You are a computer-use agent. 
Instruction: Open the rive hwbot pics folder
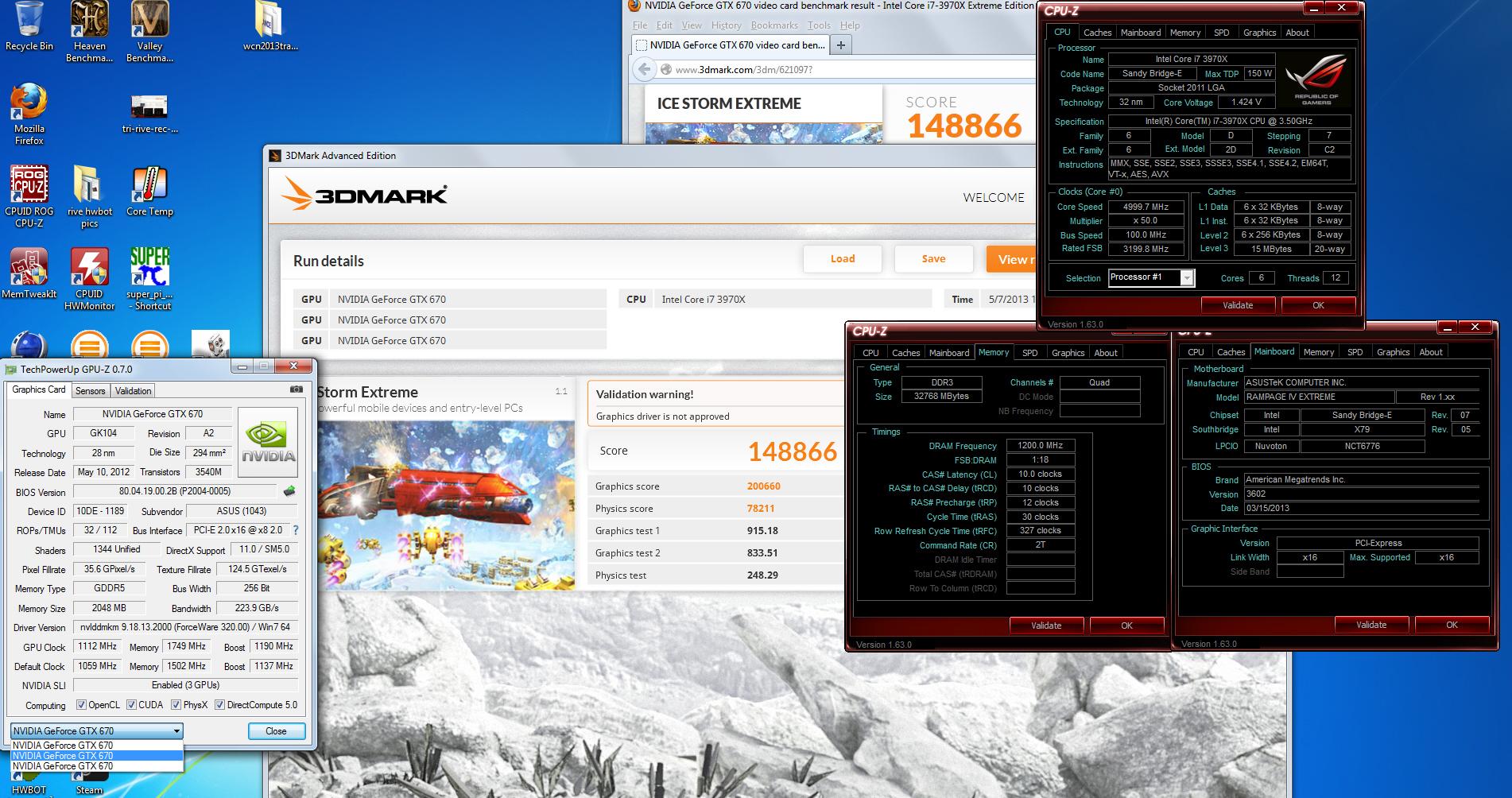click(x=89, y=196)
